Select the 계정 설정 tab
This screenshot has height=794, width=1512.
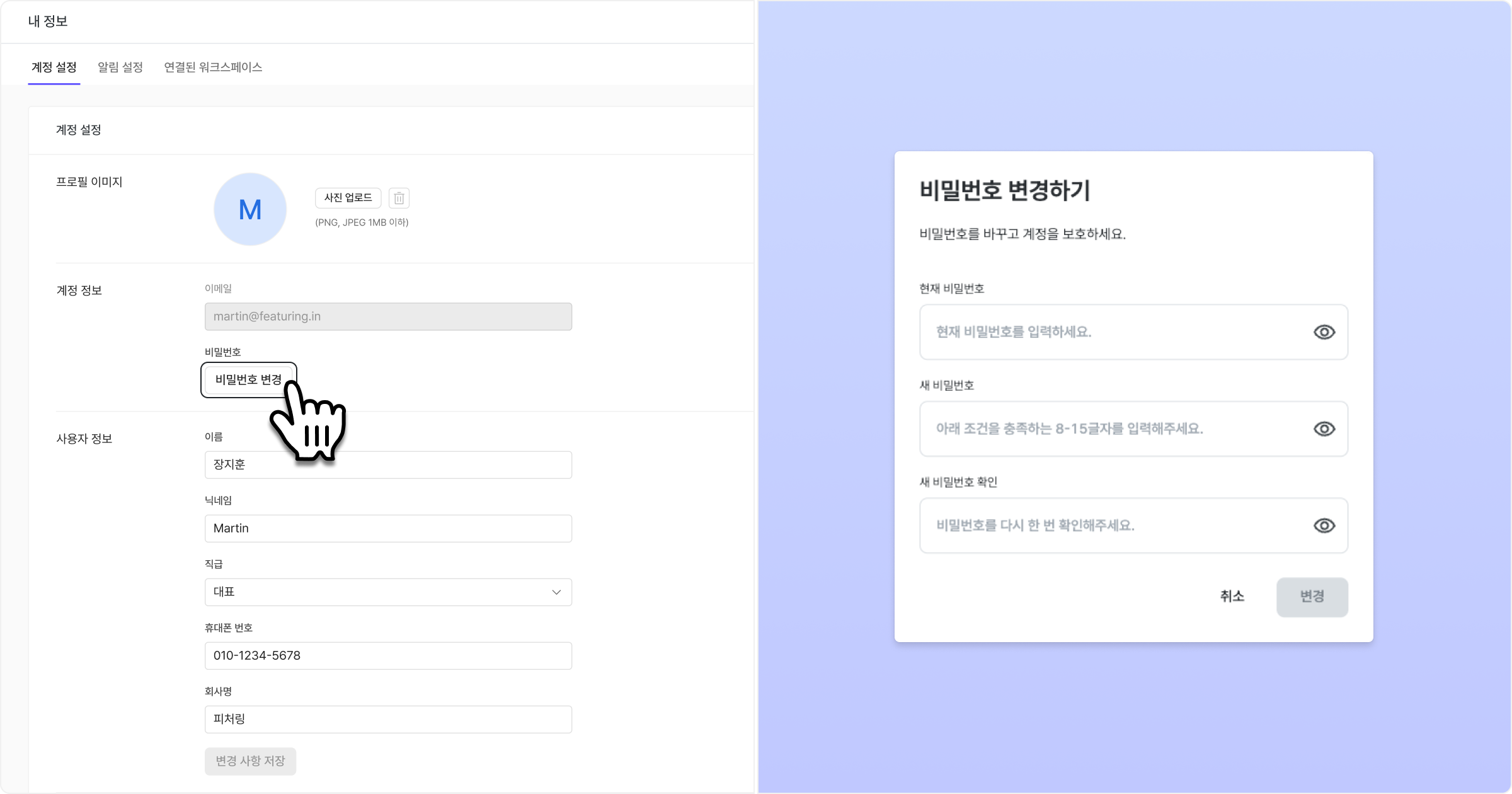click(54, 67)
